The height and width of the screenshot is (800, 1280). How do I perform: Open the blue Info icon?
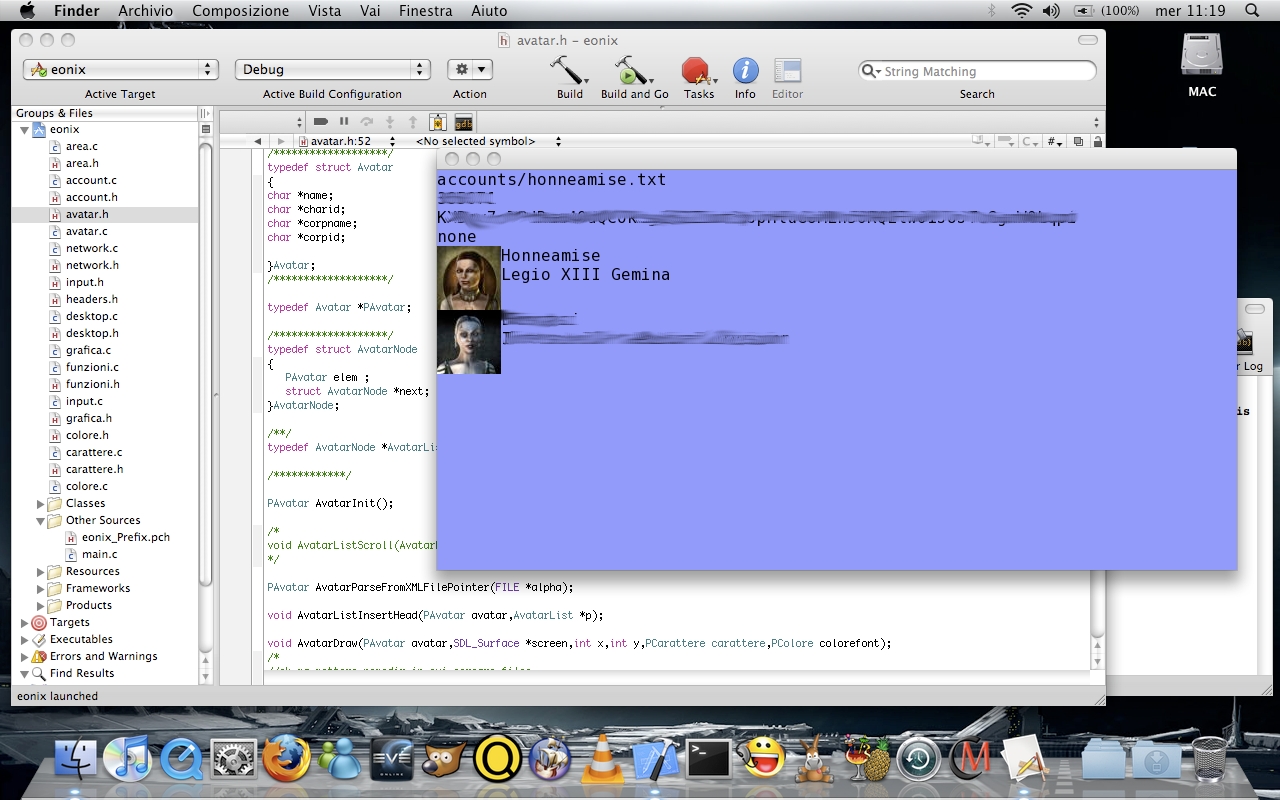pos(745,71)
